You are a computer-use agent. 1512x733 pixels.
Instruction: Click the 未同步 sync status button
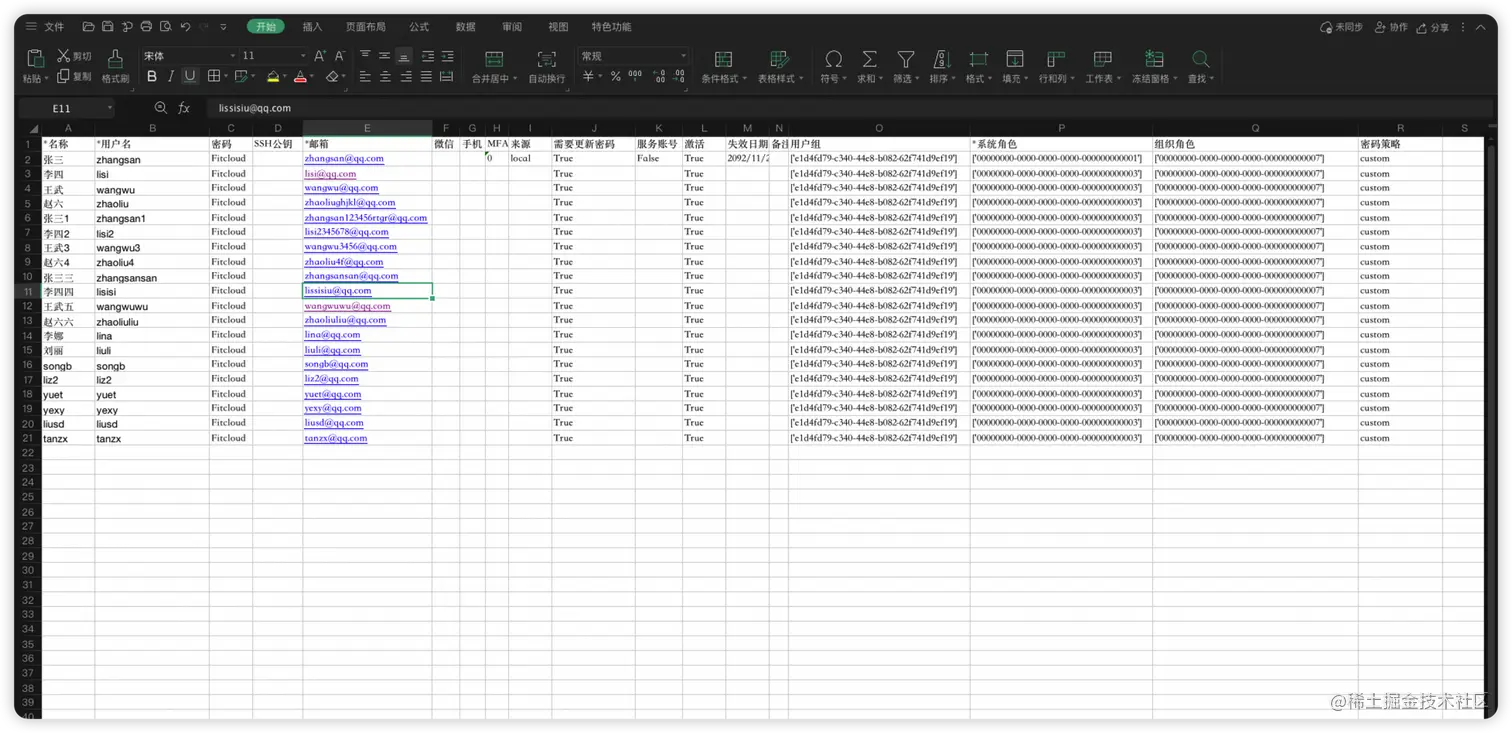(1341, 27)
